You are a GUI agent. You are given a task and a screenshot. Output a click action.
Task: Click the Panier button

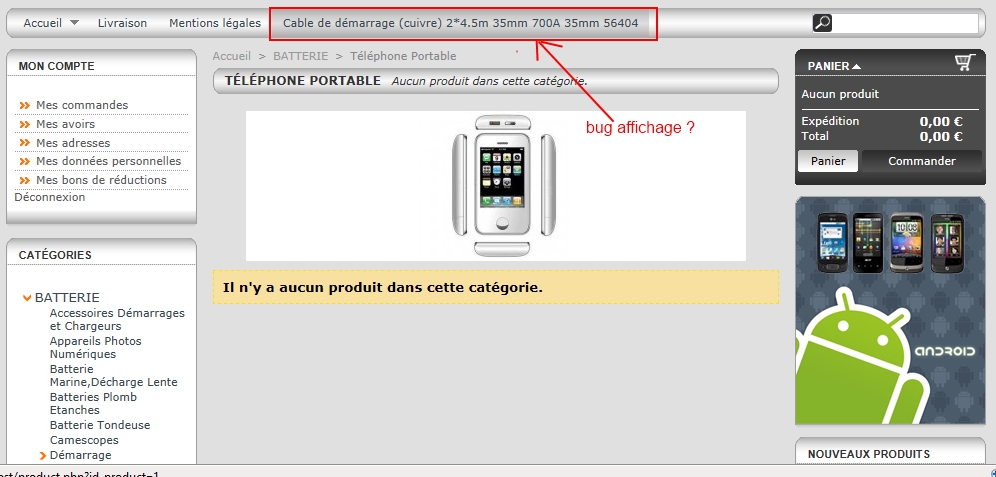point(828,161)
